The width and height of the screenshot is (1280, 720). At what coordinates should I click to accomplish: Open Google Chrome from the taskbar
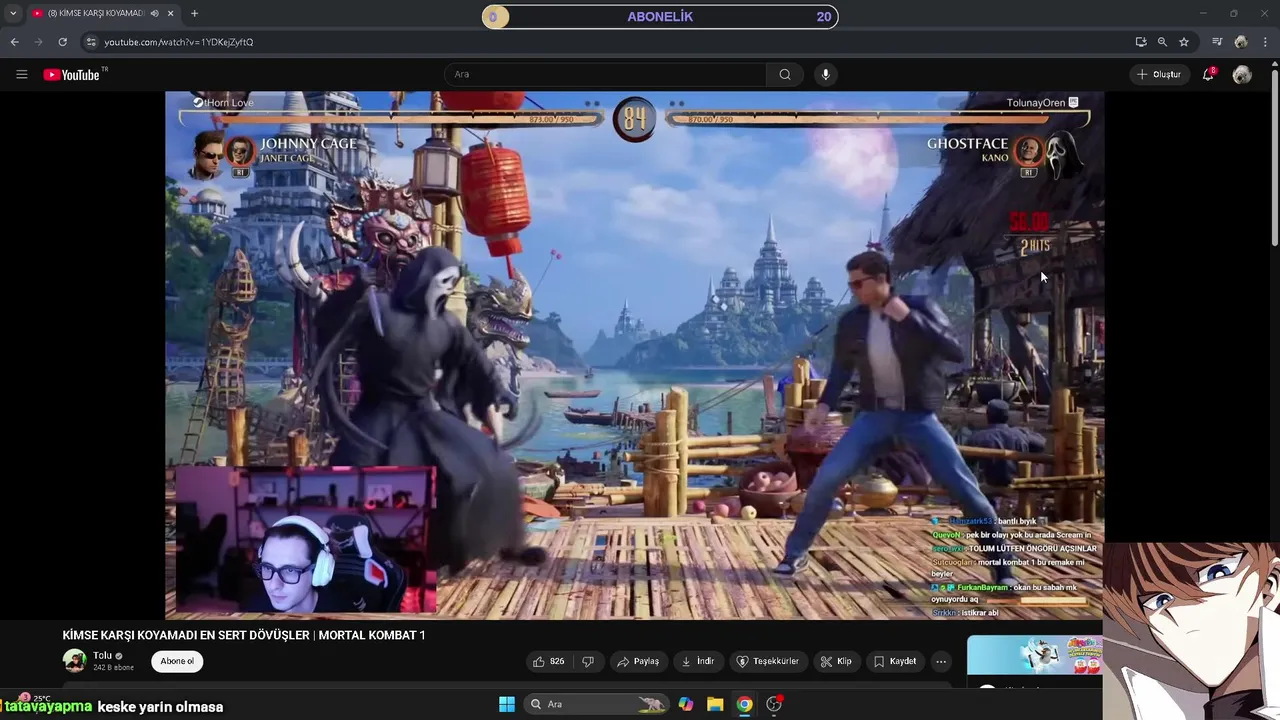click(744, 704)
